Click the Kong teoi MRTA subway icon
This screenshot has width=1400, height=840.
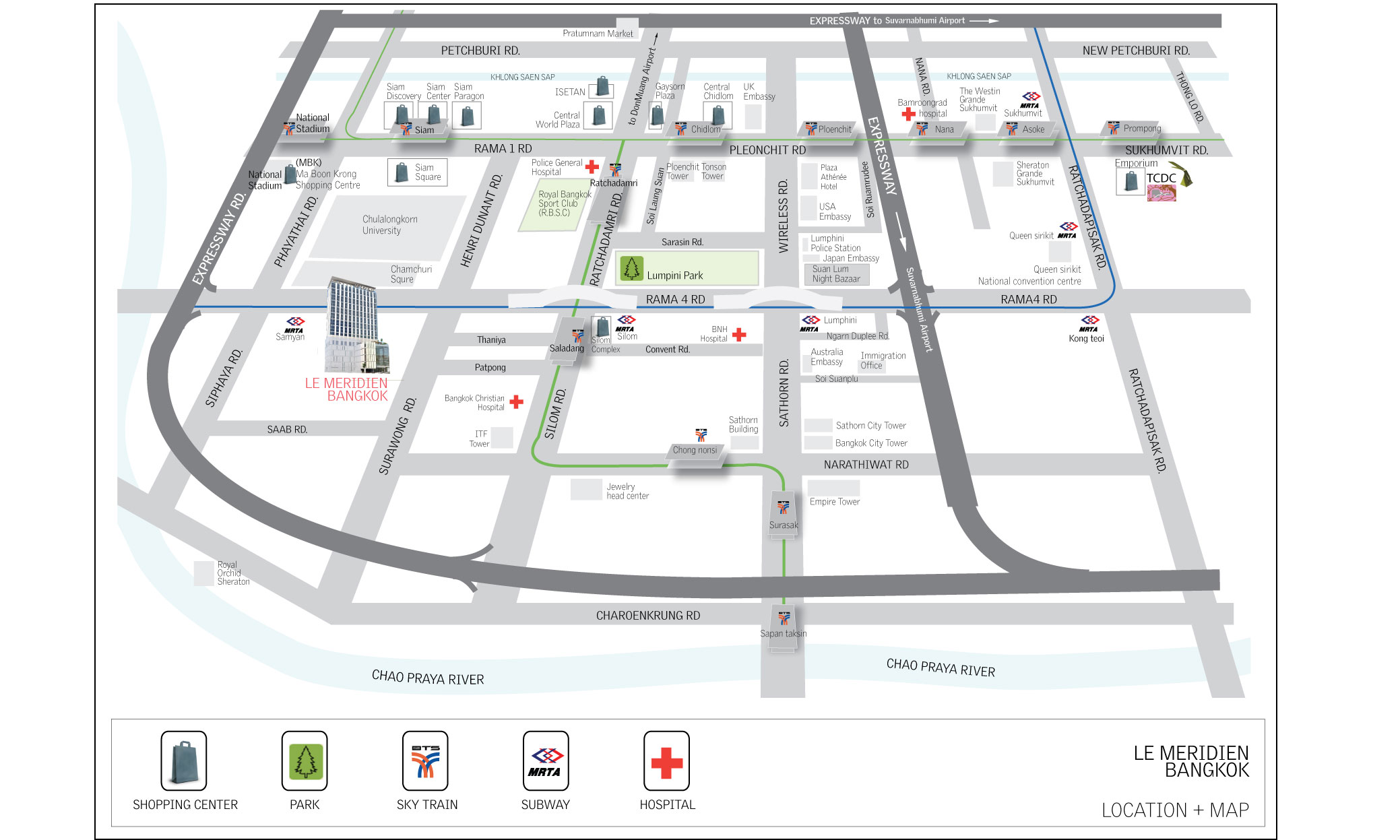[x=1089, y=323]
